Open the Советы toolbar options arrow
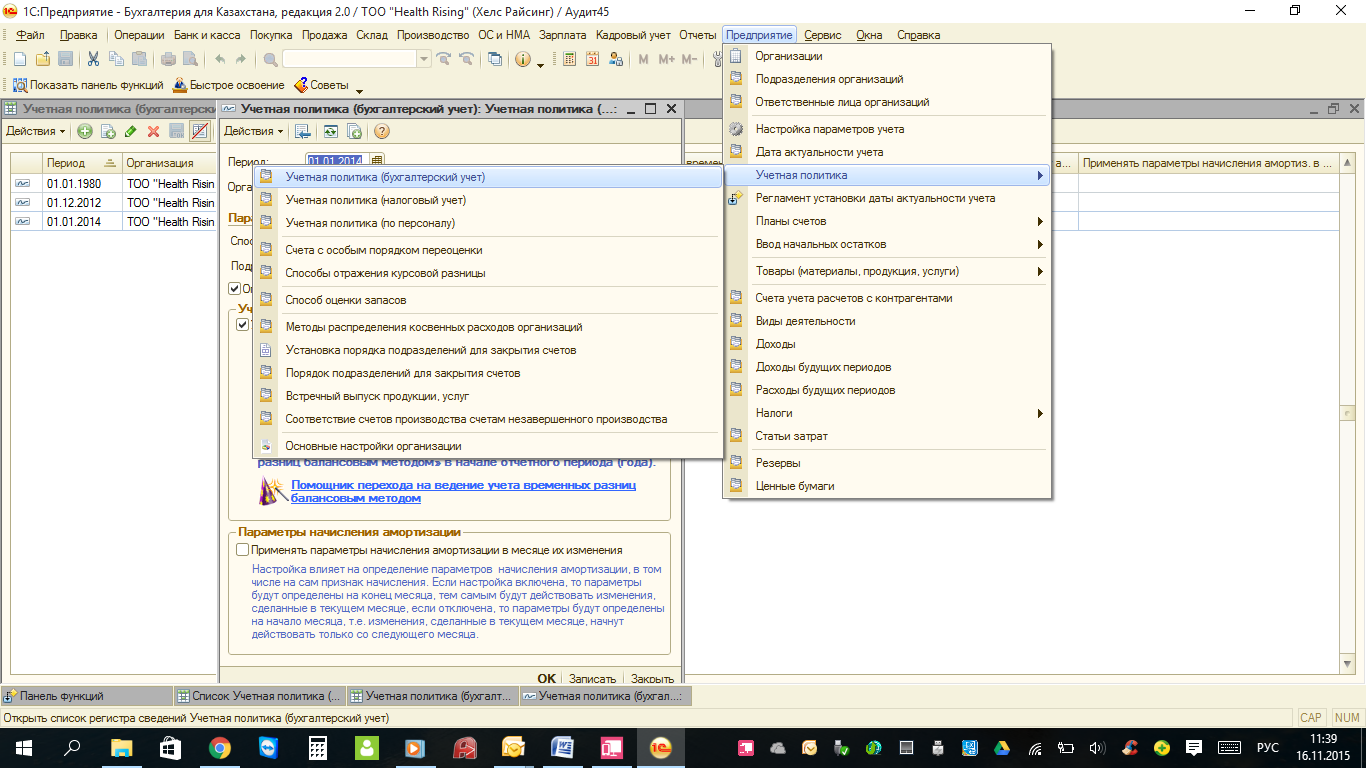 click(x=359, y=91)
